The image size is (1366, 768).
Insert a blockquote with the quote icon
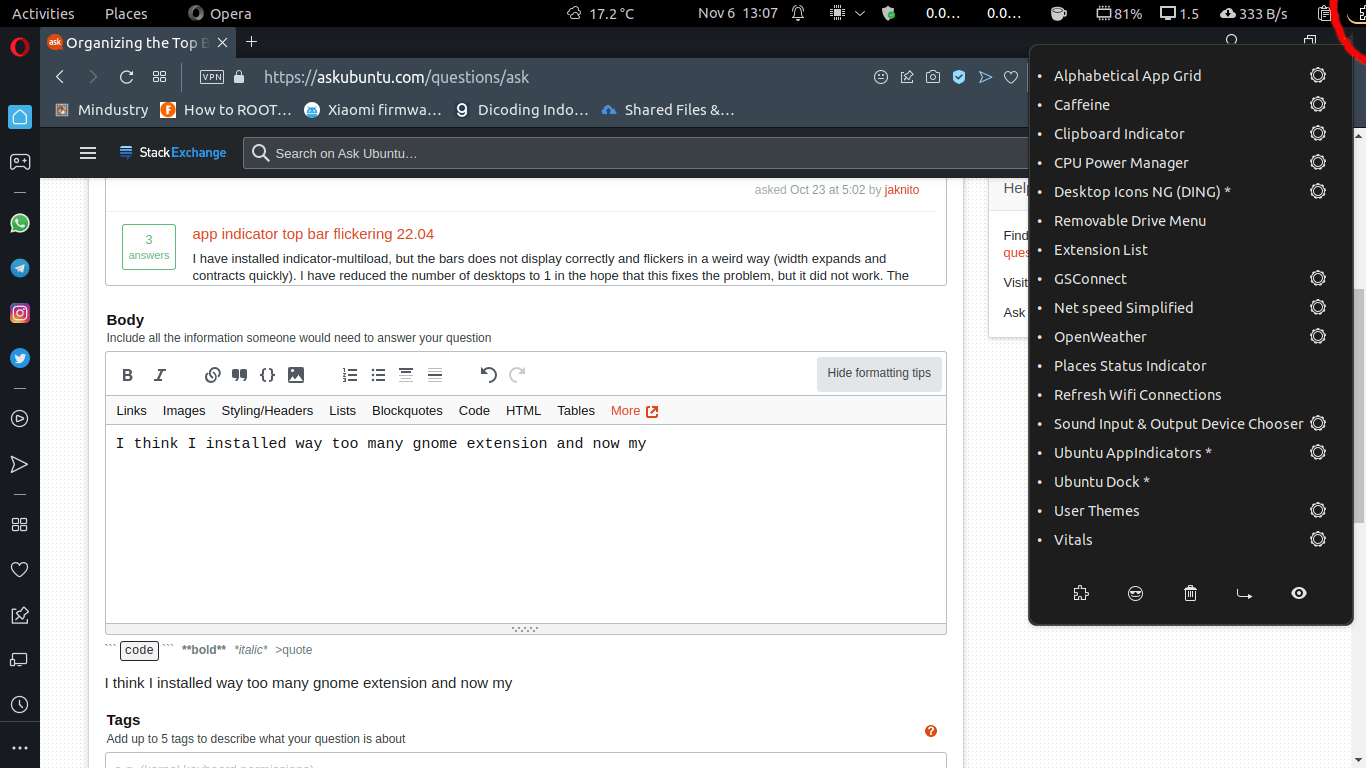(x=239, y=374)
